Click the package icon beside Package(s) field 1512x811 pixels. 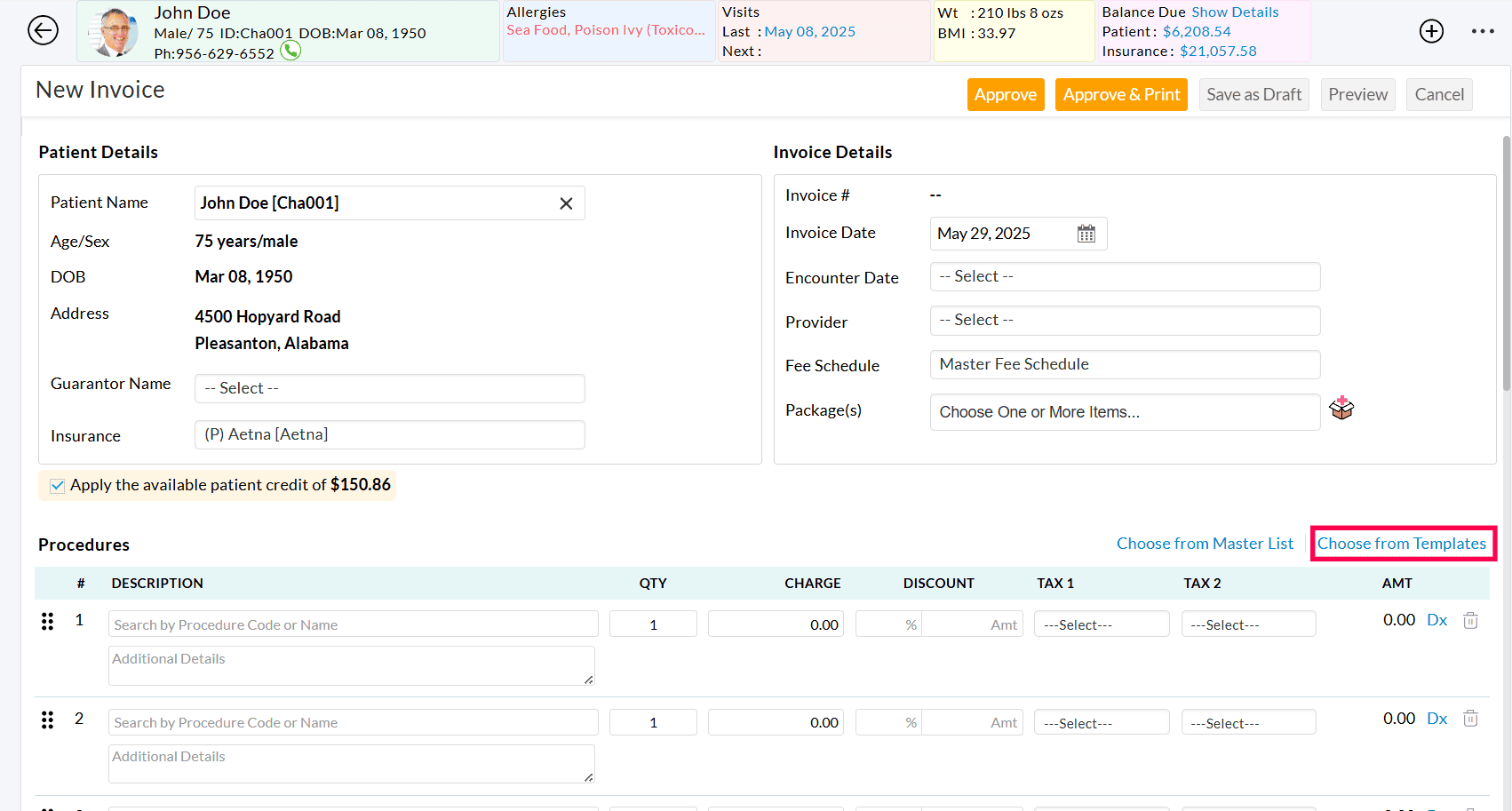tap(1341, 408)
